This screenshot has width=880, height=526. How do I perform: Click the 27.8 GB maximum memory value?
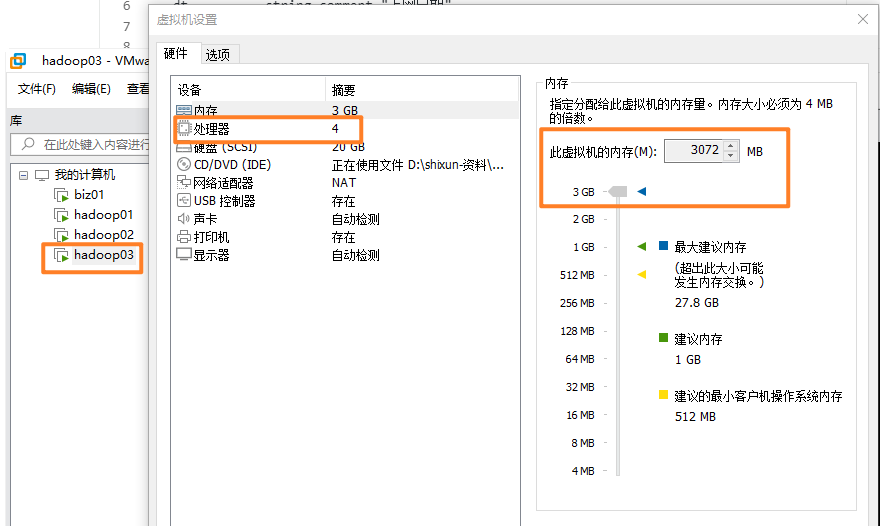pyautogui.click(x=696, y=303)
